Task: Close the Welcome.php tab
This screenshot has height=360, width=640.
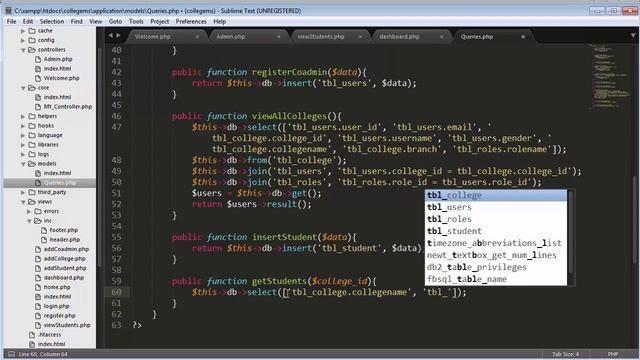Action: 197,37
